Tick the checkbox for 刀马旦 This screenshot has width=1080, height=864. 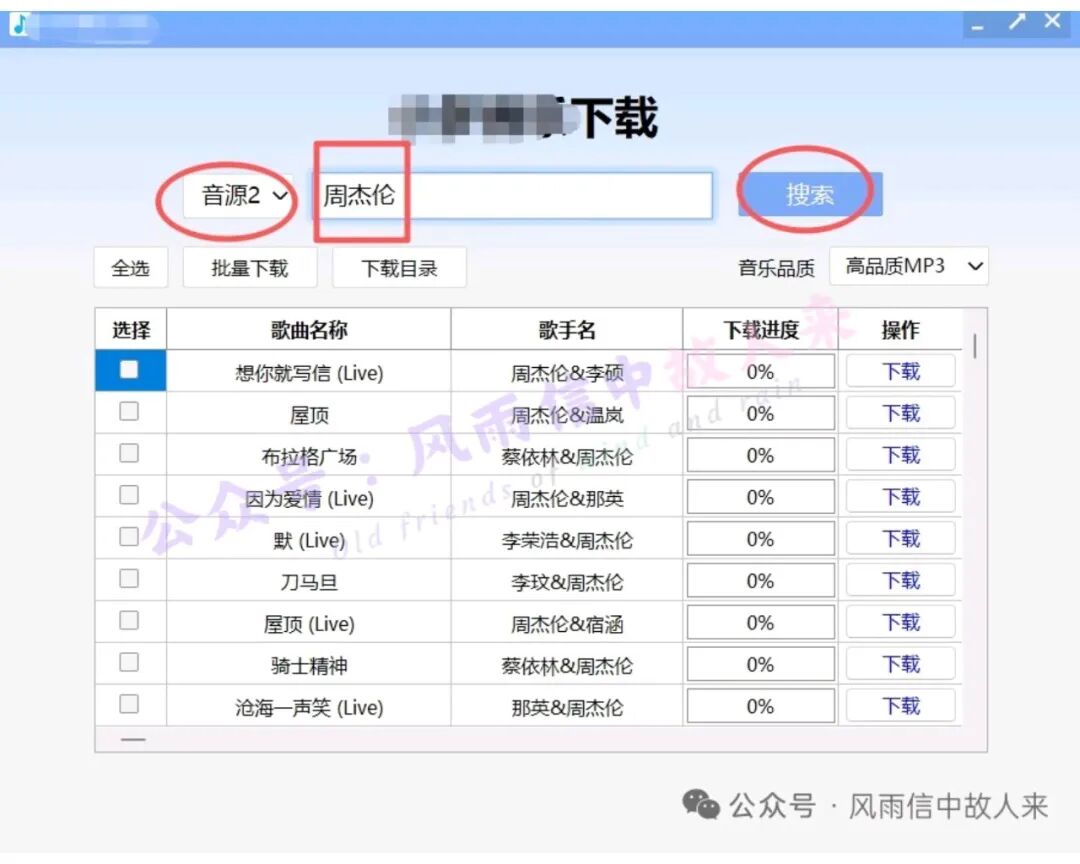(x=129, y=579)
